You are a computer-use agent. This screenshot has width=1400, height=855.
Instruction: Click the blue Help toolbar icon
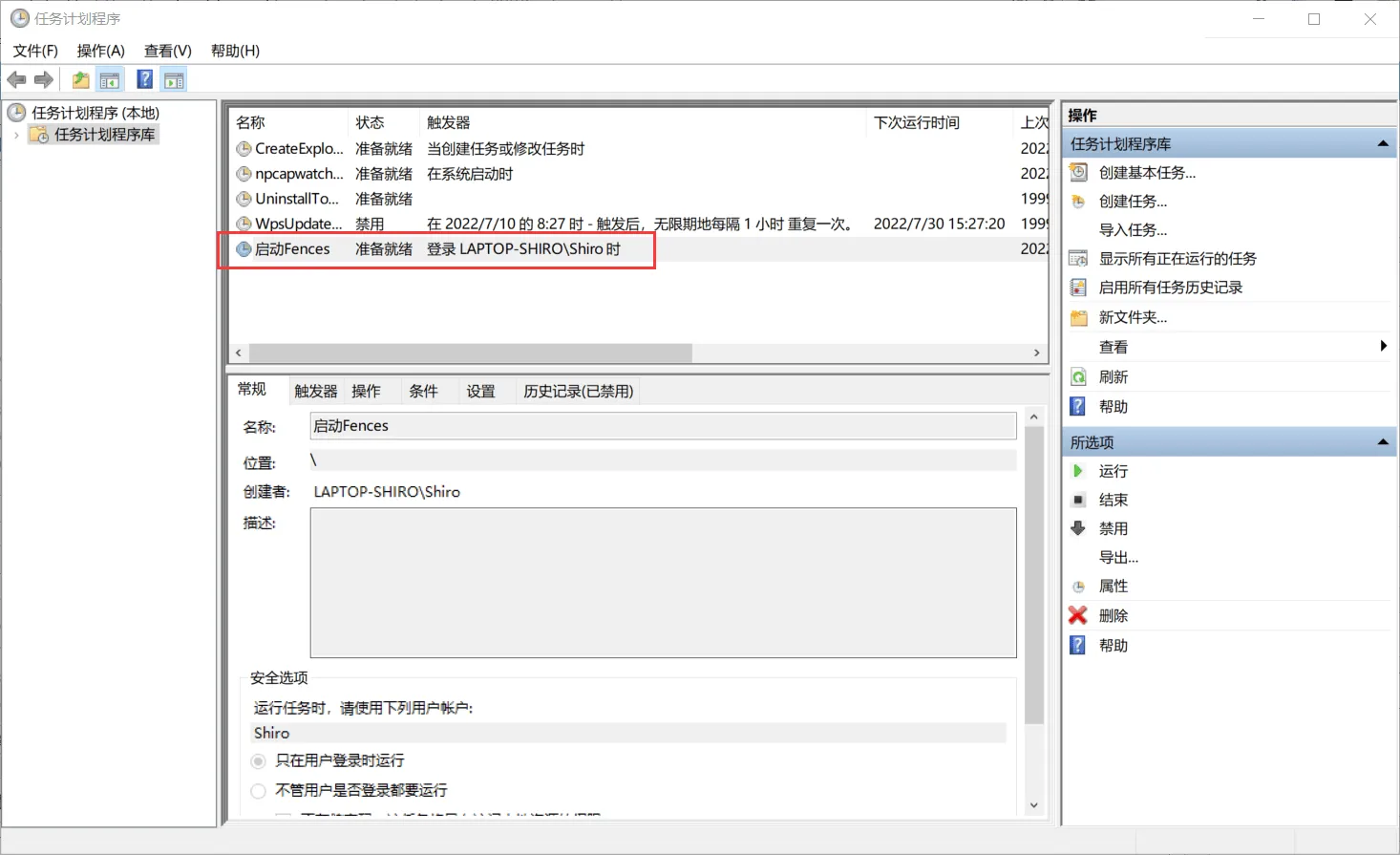(145, 80)
